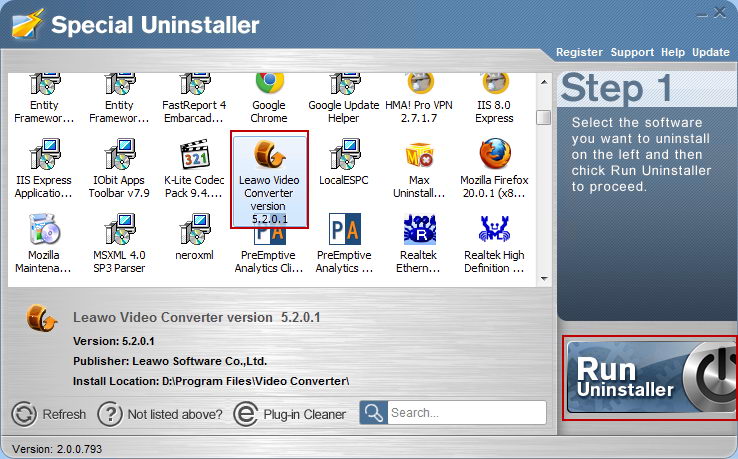This screenshot has width=738, height=459.
Task: Open Plug-in Cleaner Internet Explorer icon
Action: point(245,414)
